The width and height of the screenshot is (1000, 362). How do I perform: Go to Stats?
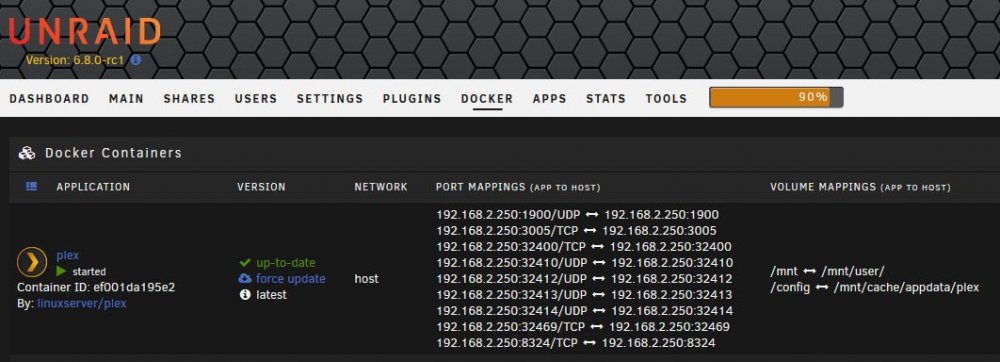pyautogui.click(x=606, y=99)
